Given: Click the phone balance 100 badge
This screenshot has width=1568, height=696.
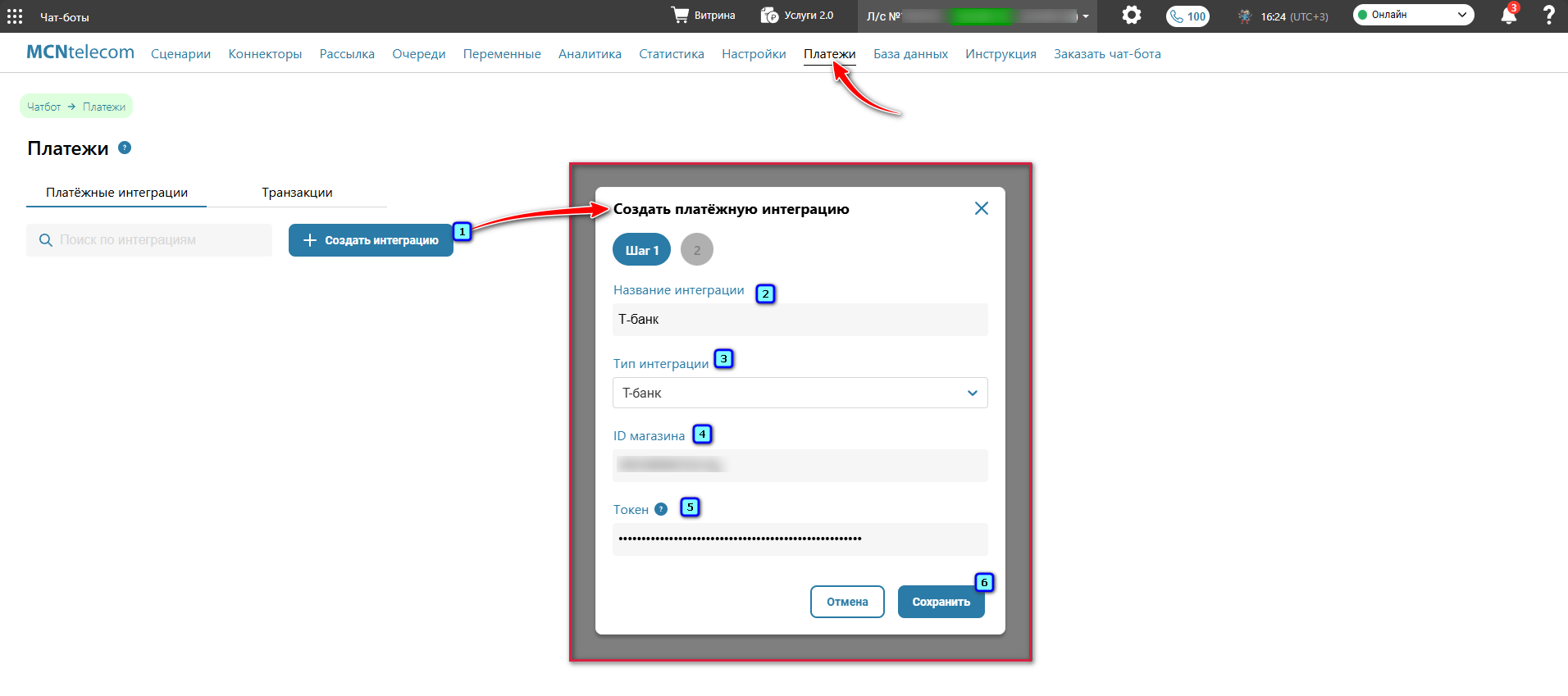Looking at the screenshot, I should click(1187, 16).
